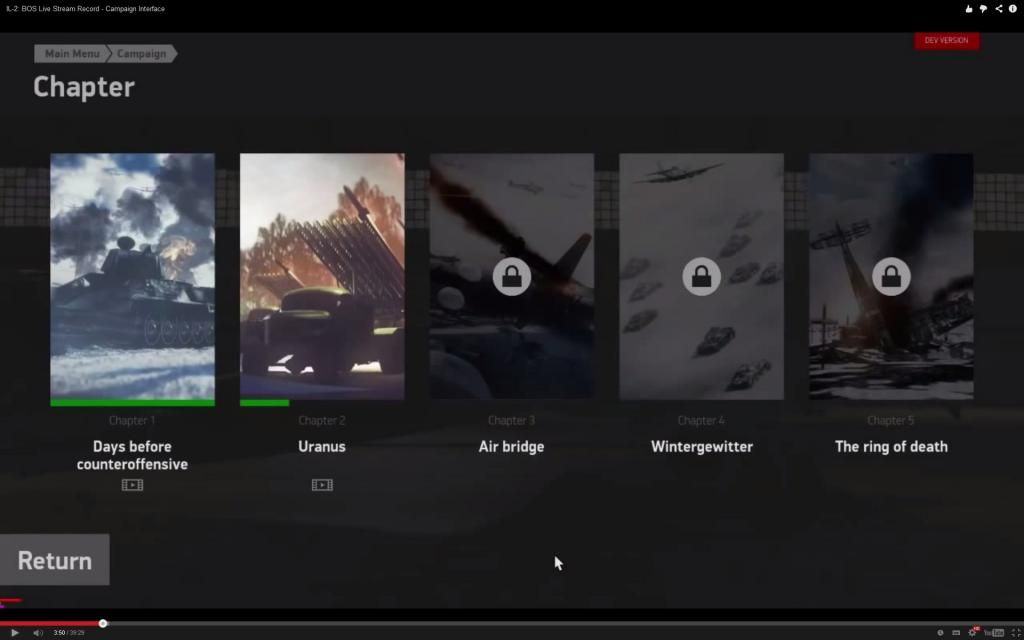Play the paused video

14,633
